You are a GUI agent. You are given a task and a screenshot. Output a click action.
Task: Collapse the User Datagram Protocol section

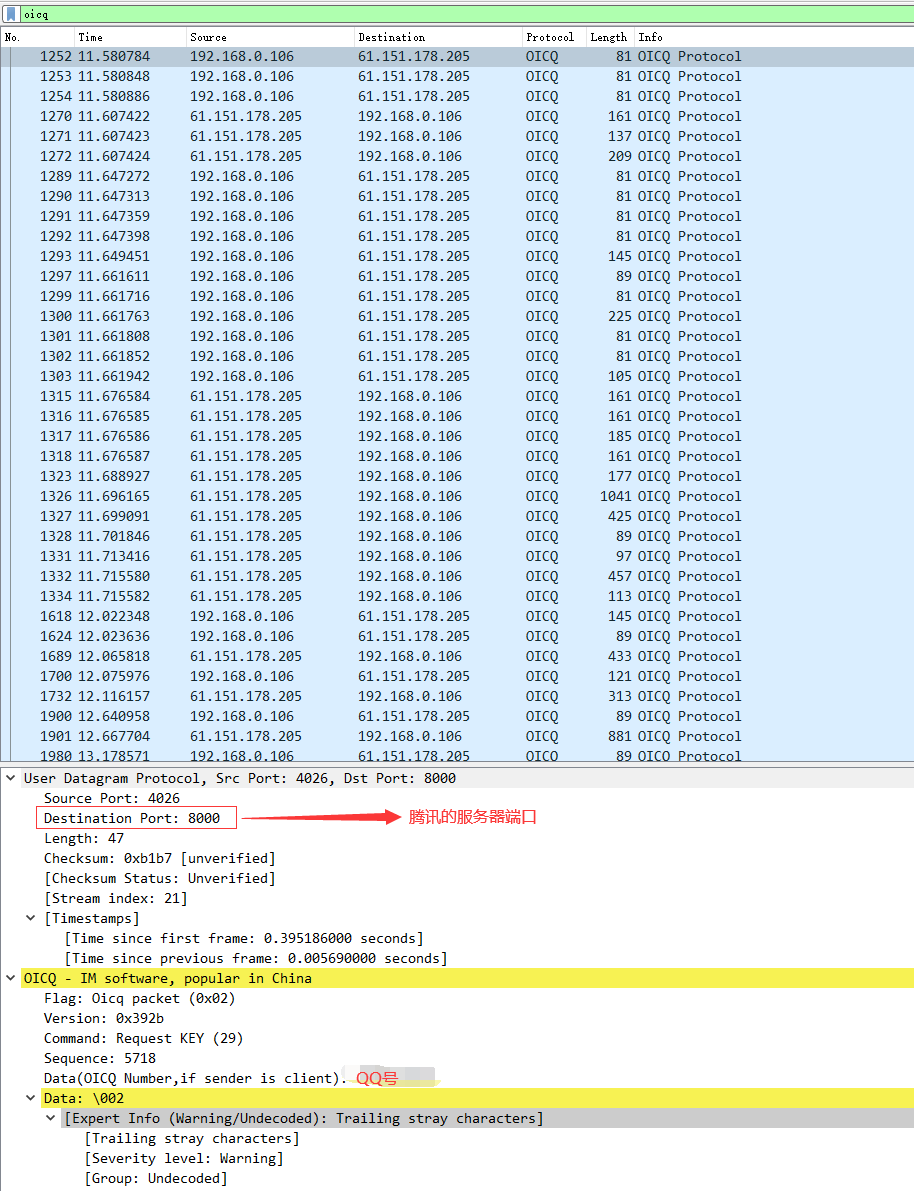[11, 778]
